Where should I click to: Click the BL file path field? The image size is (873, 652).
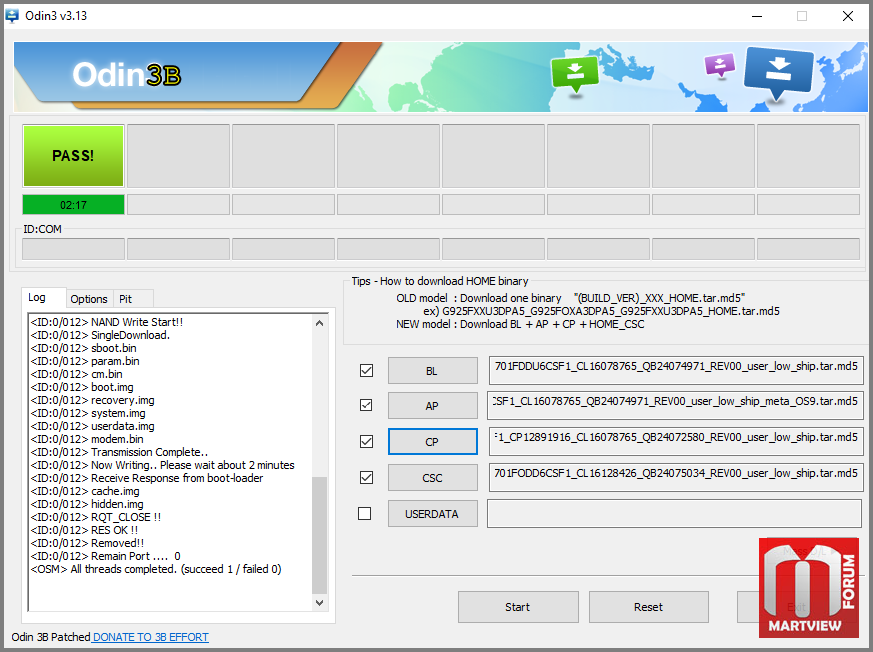pos(676,370)
